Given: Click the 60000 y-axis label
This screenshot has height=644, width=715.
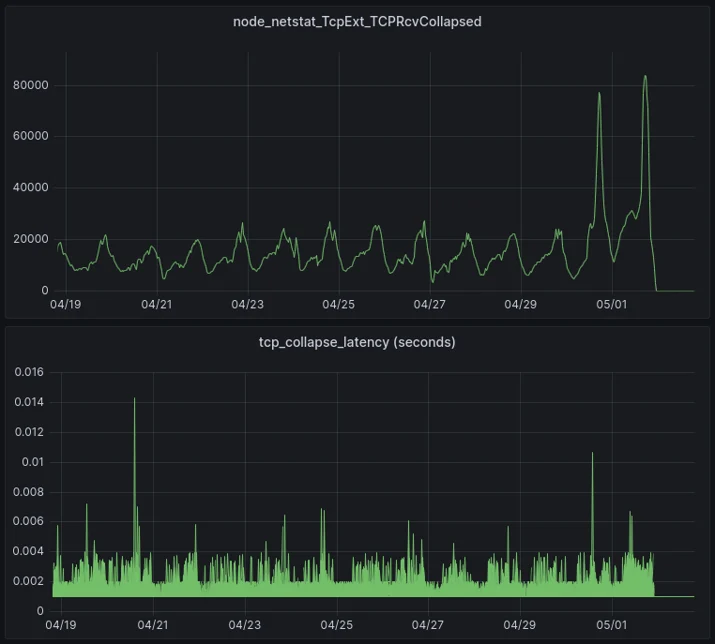Looking at the screenshot, I should (31, 136).
